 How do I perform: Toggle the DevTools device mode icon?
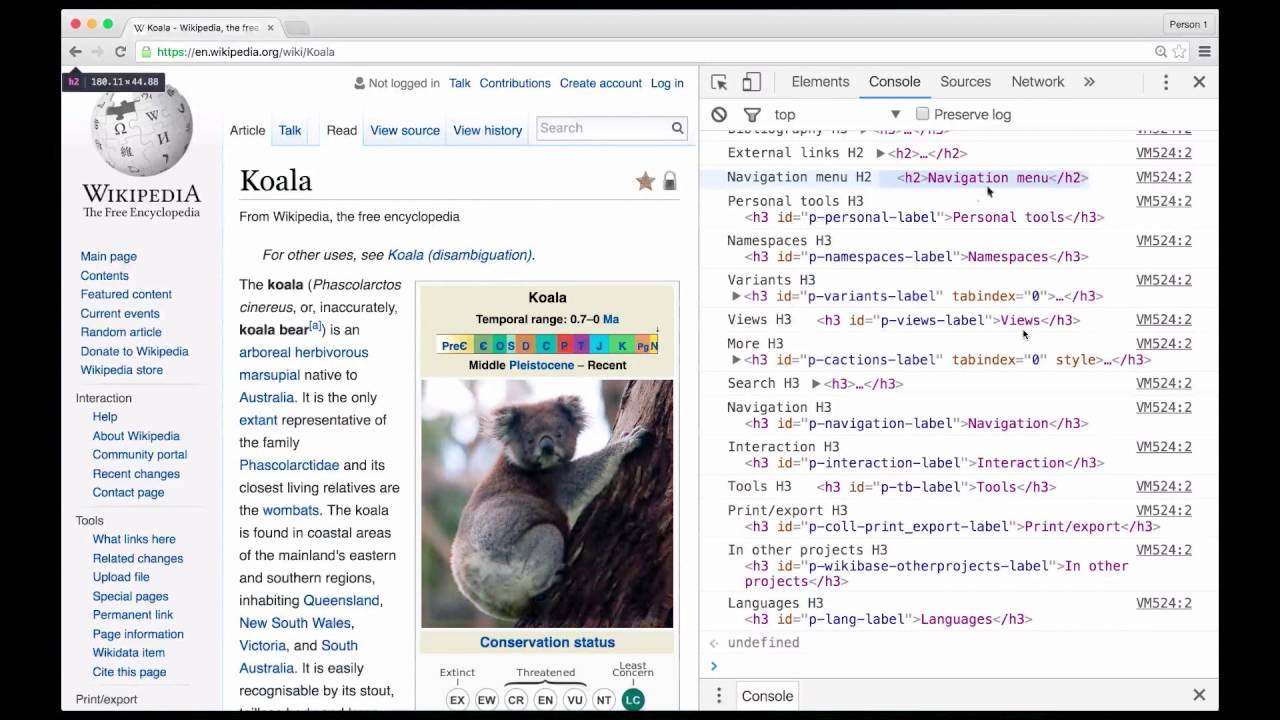(752, 82)
